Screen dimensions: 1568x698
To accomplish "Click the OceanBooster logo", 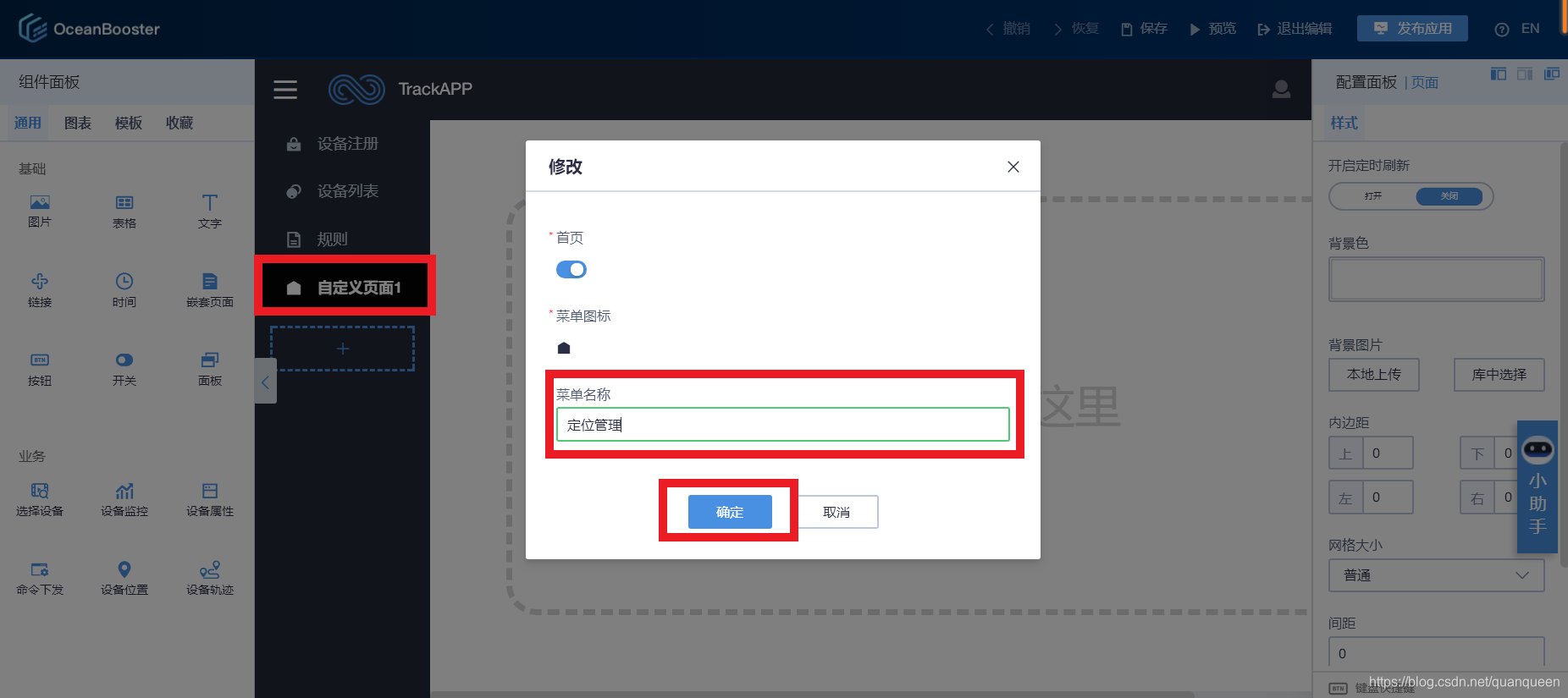I will click(89, 28).
